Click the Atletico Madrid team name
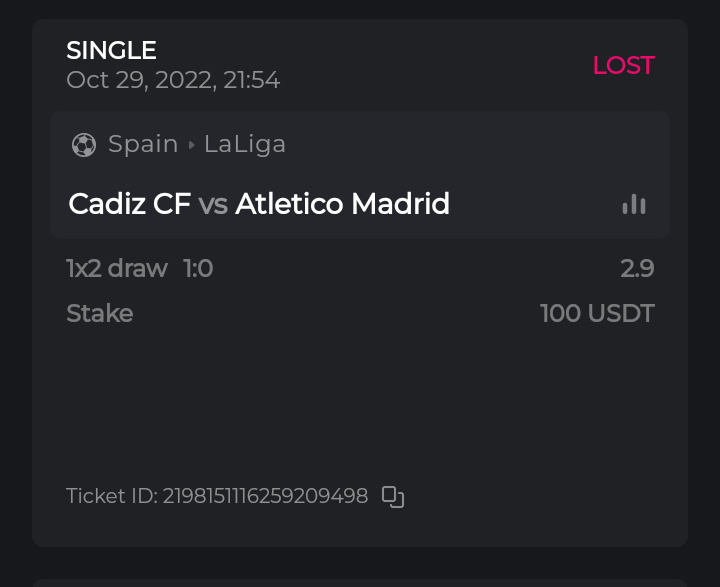Image resolution: width=720 pixels, height=587 pixels. click(x=342, y=204)
